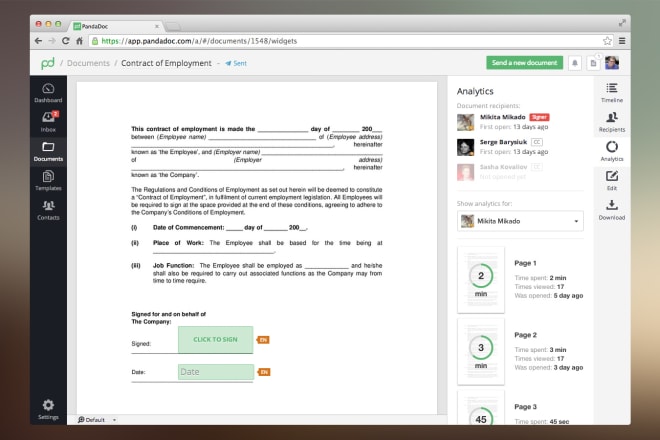
Task: Open the Inbox with 2 notifications
Action: coord(48,122)
